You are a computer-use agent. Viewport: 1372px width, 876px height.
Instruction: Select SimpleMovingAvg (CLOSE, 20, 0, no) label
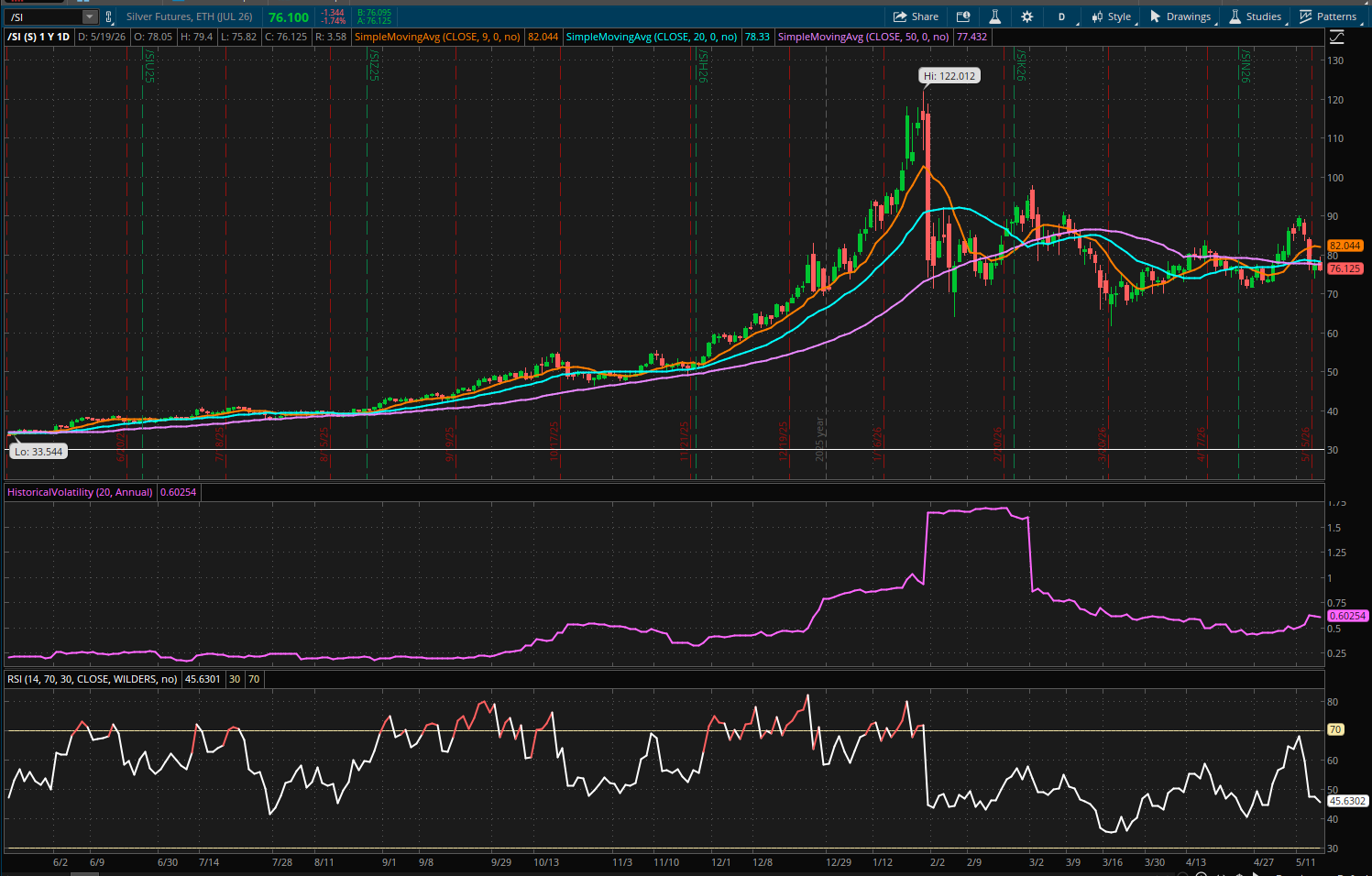pos(652,37)
